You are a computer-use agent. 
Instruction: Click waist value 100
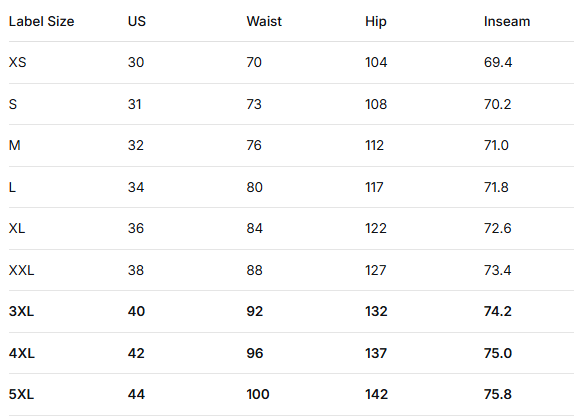(x=258, y=395)
